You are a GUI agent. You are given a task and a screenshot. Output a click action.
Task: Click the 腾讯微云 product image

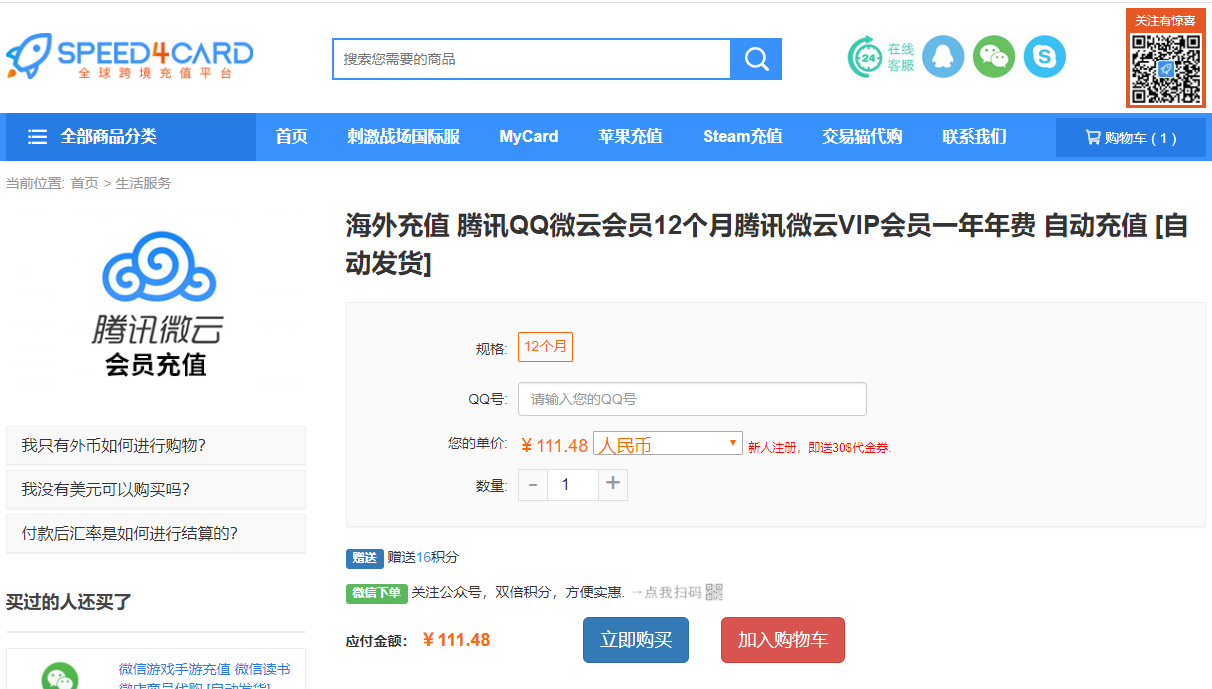(x=156, y=306)
